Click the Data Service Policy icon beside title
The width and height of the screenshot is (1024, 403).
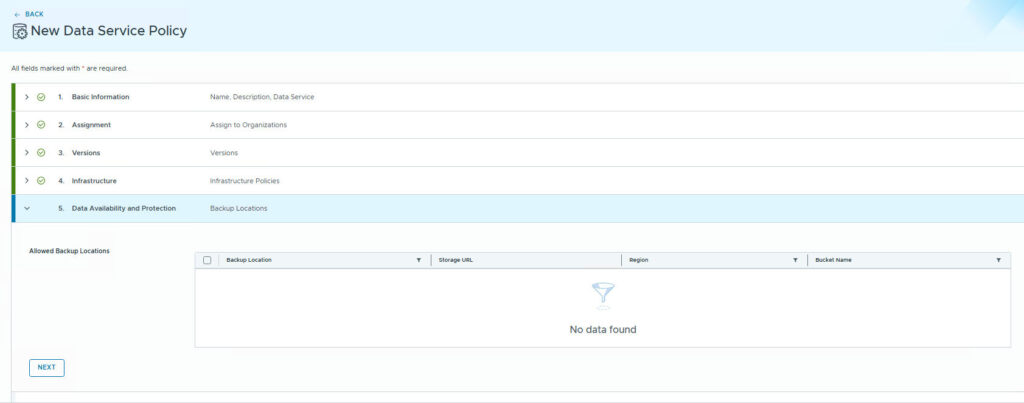19,31
